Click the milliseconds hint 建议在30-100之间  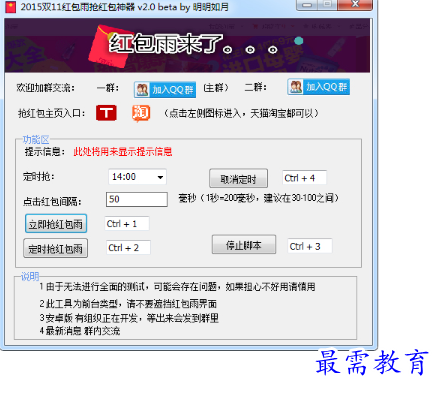point(259,198)
